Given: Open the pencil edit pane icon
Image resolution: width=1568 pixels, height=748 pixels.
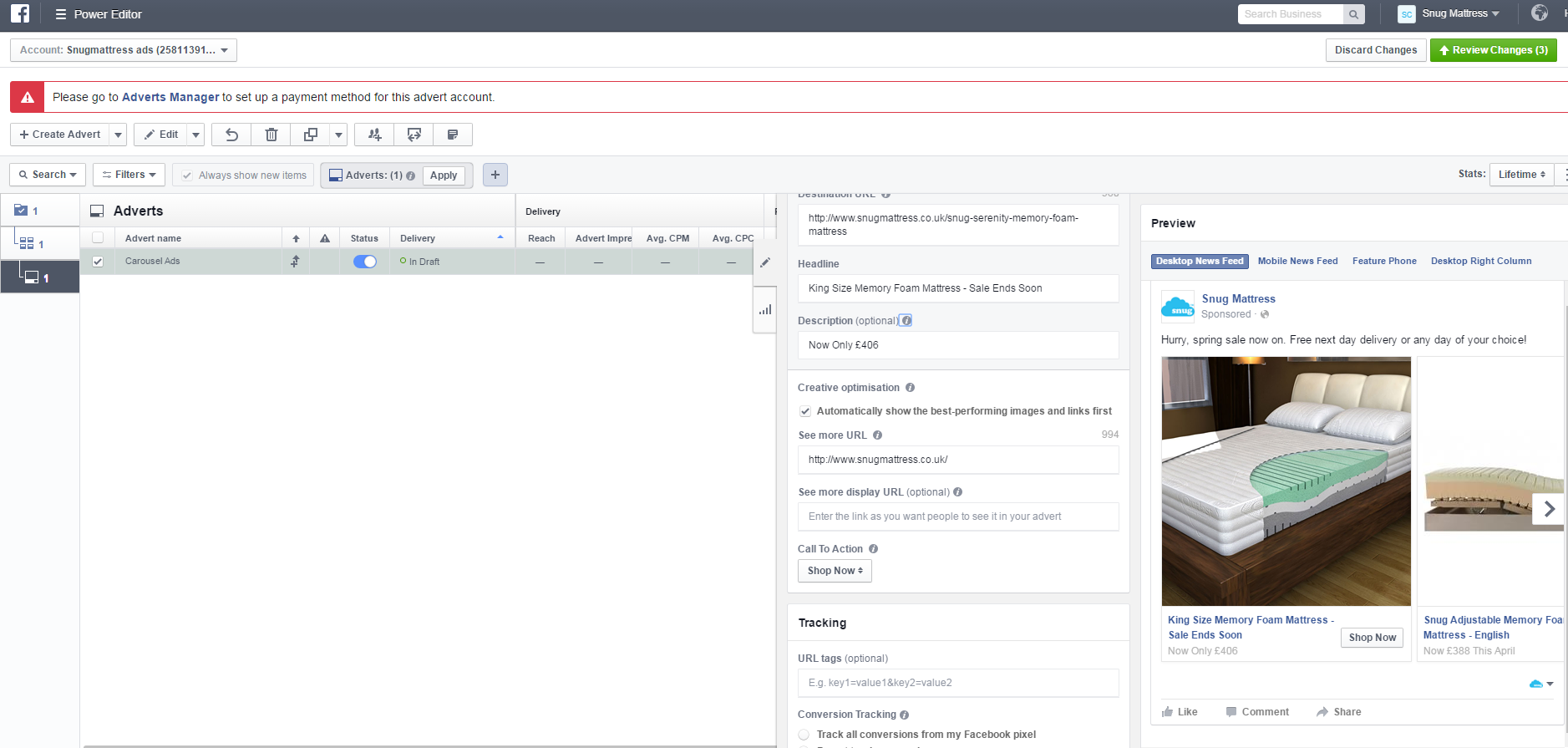Looking at the screenshot, I should click(x=765, y=262).
